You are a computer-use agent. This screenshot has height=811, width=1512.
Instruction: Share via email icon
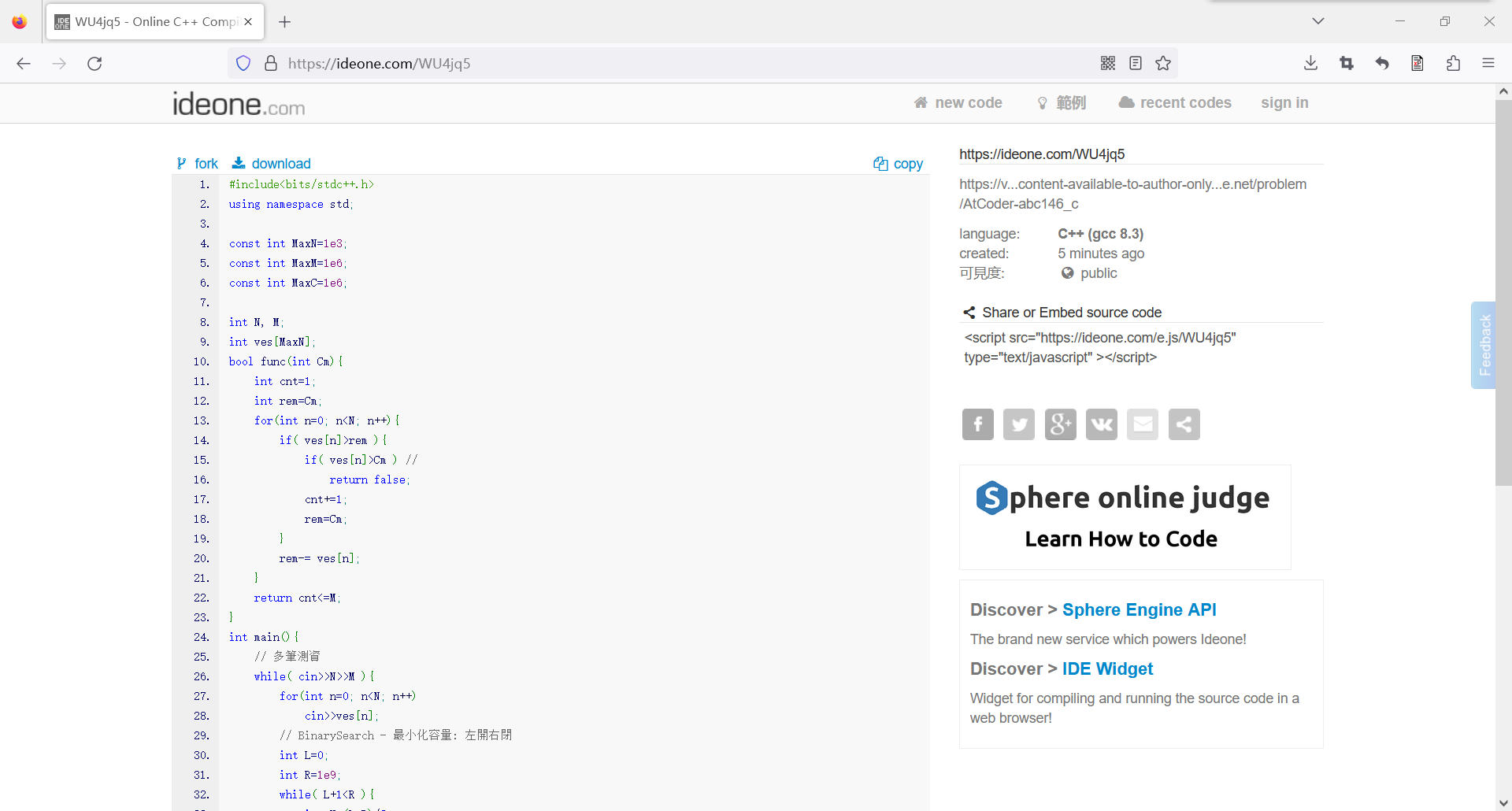coord(1143,424)
